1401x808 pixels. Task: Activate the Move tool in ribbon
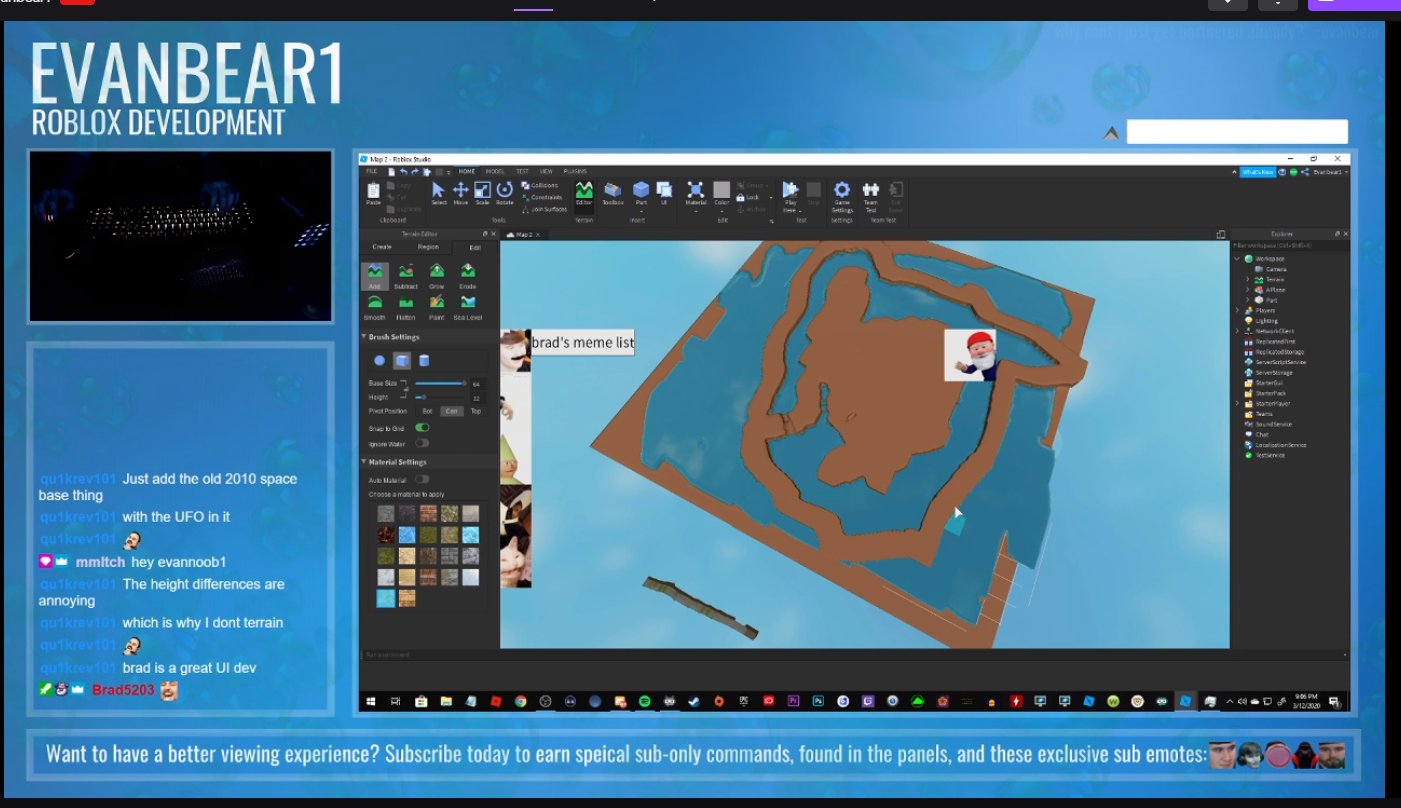(x=461, y=193)
